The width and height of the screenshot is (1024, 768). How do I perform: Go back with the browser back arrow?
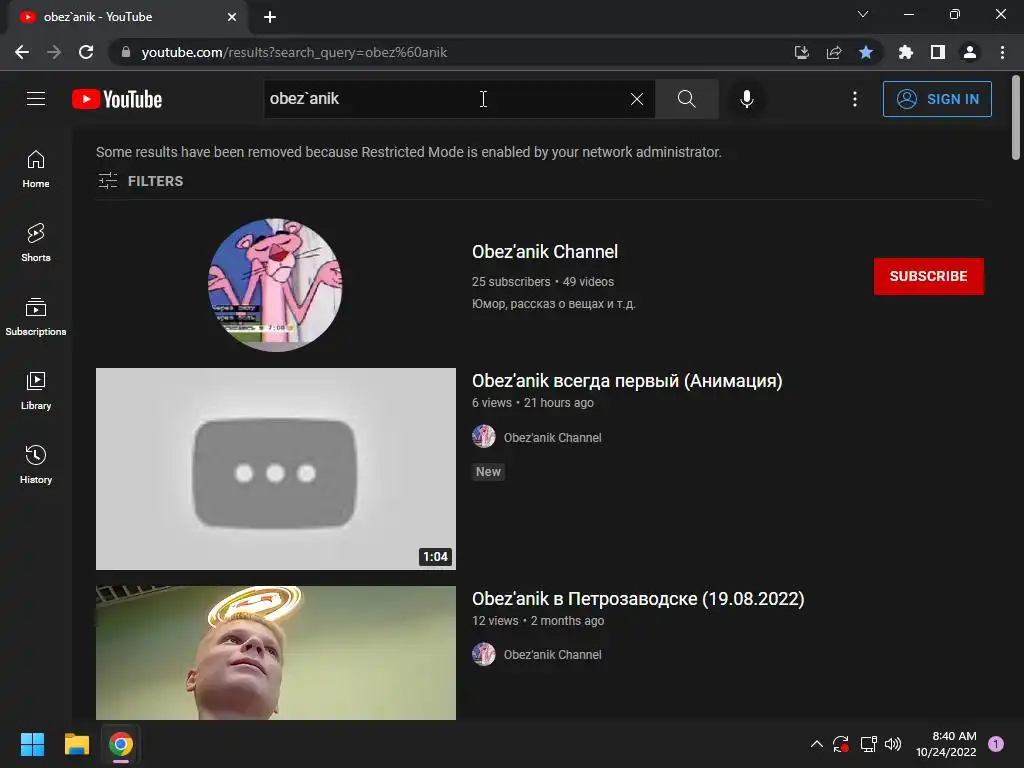pos(22,52)
